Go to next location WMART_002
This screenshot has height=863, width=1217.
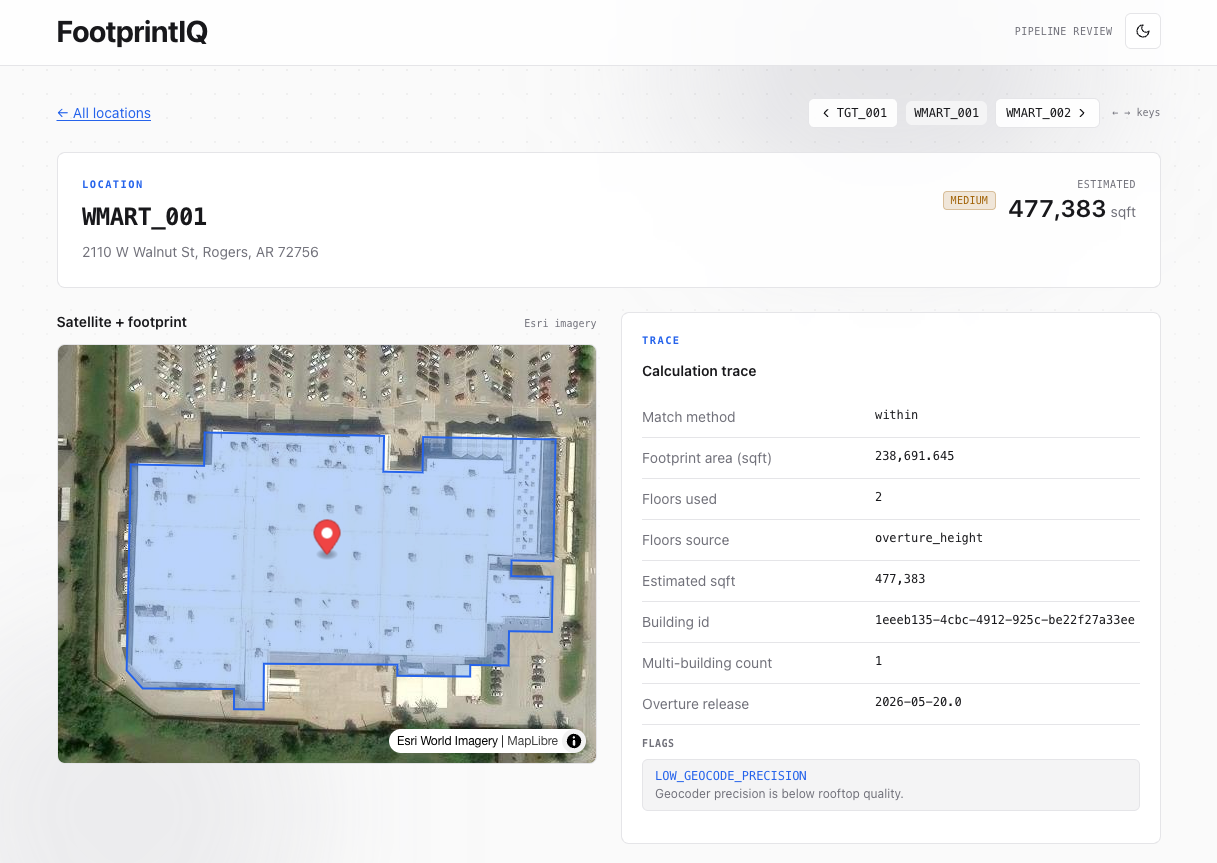[x=1047, y=113]
